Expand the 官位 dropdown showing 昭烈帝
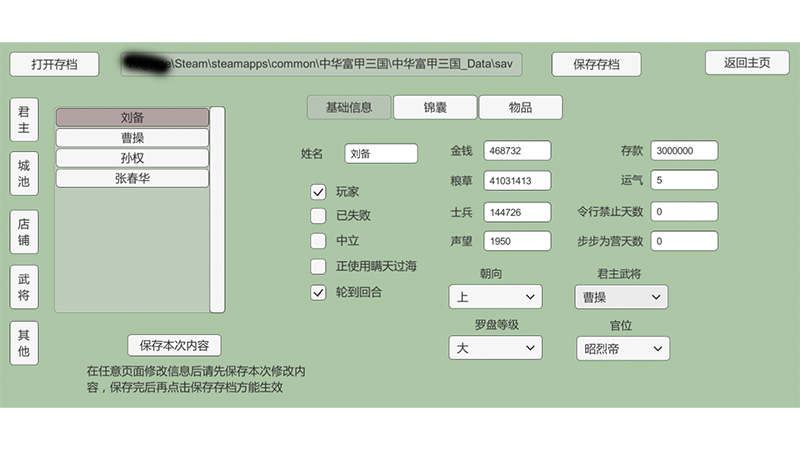800x450 pixels. [x=622, y=348]
